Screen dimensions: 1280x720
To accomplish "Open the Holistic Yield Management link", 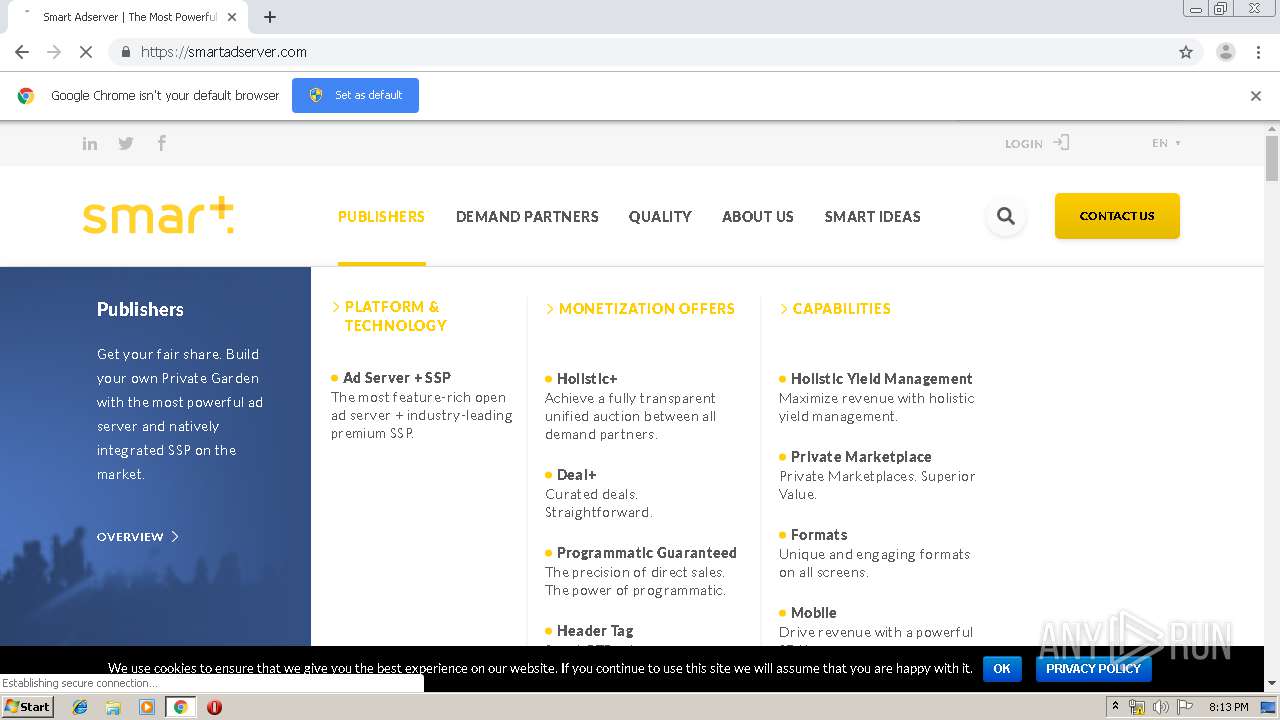I will click(881, 379).
